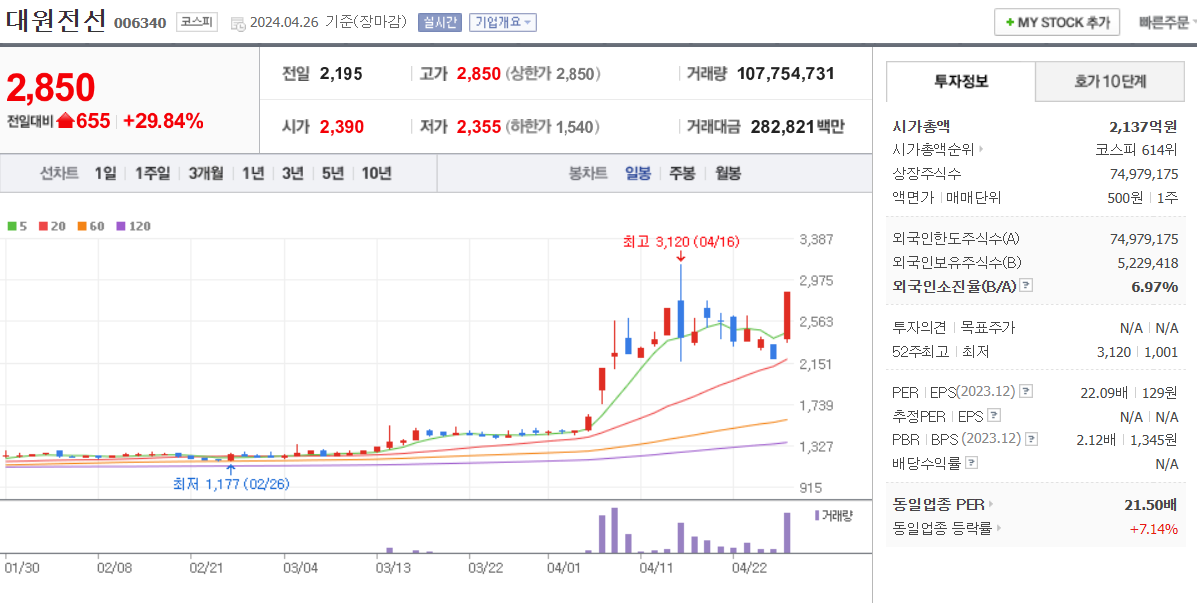Click the stock code 006340

click(140, 23)
